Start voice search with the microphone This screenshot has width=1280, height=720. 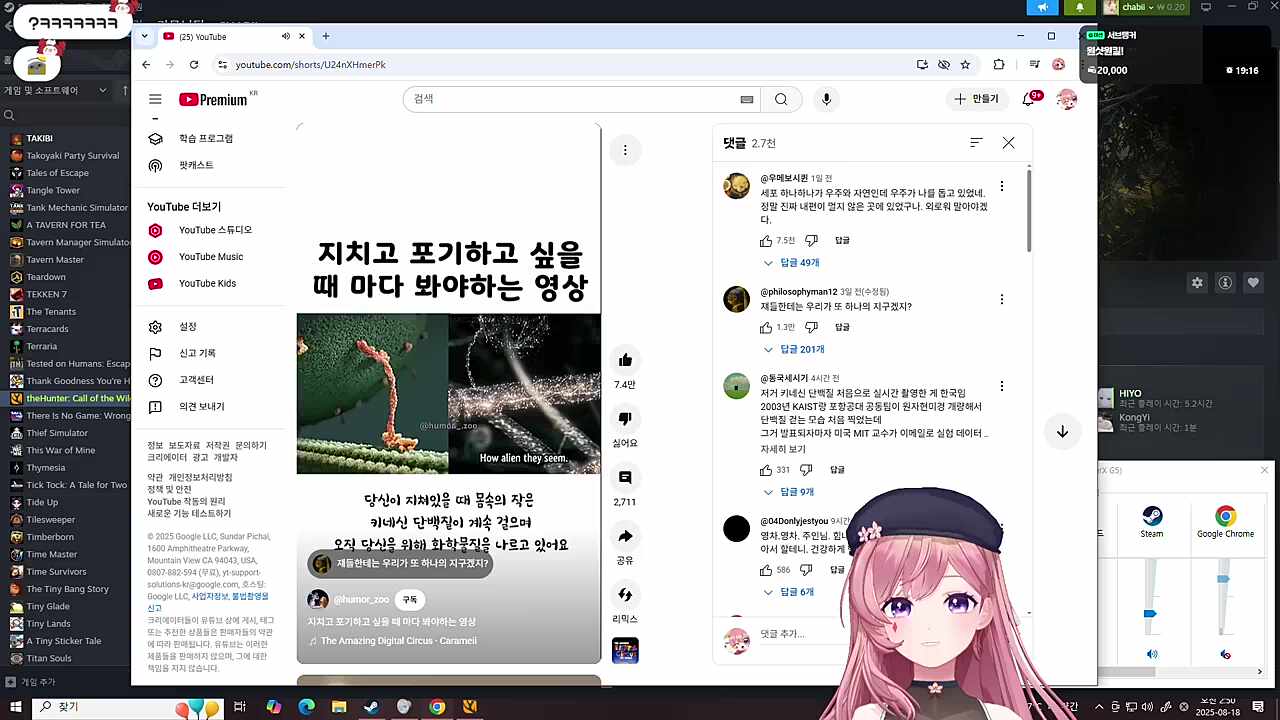point(826,99)
